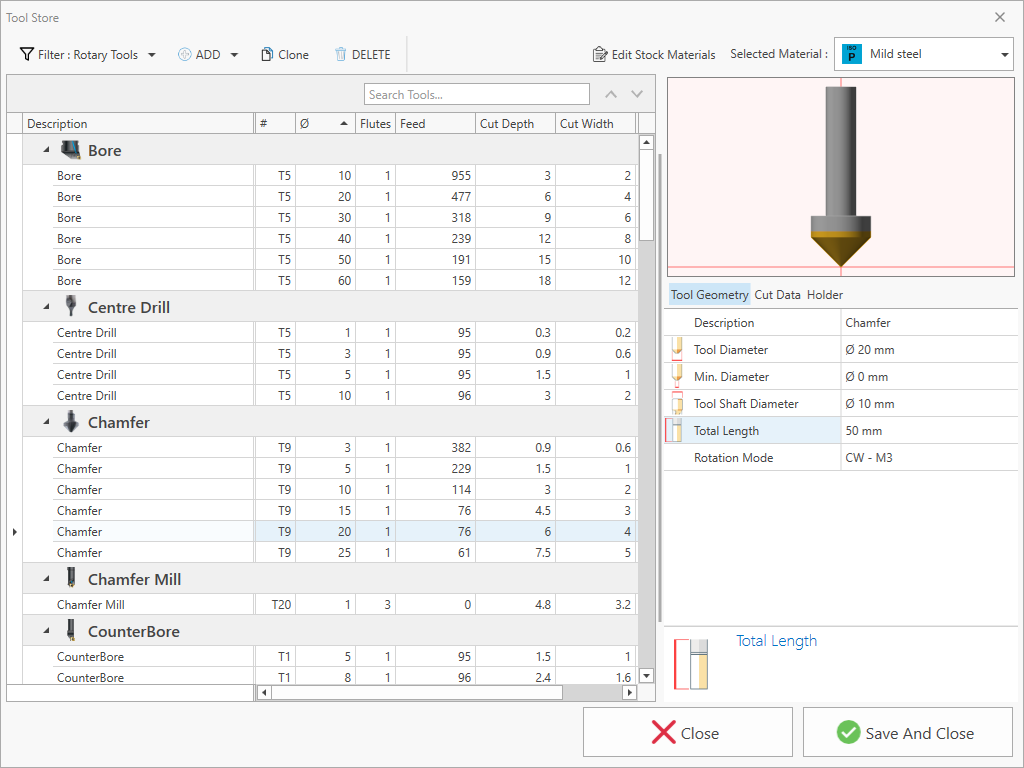1024x768 pixels.
Task: Click the DELETE trash icon
Action: click(x=341, y=55)
